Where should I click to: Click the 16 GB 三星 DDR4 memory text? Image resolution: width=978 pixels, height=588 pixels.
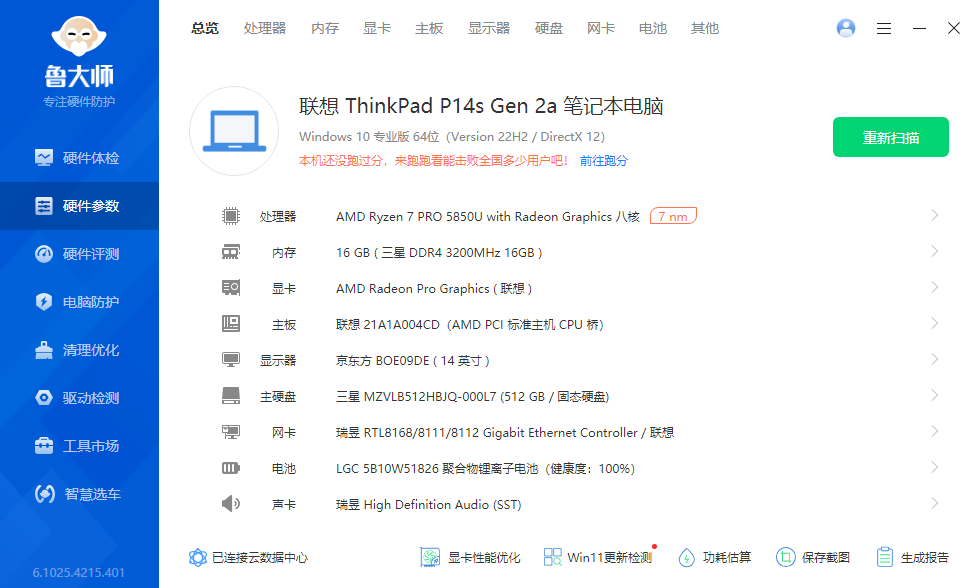coord(439,253)
